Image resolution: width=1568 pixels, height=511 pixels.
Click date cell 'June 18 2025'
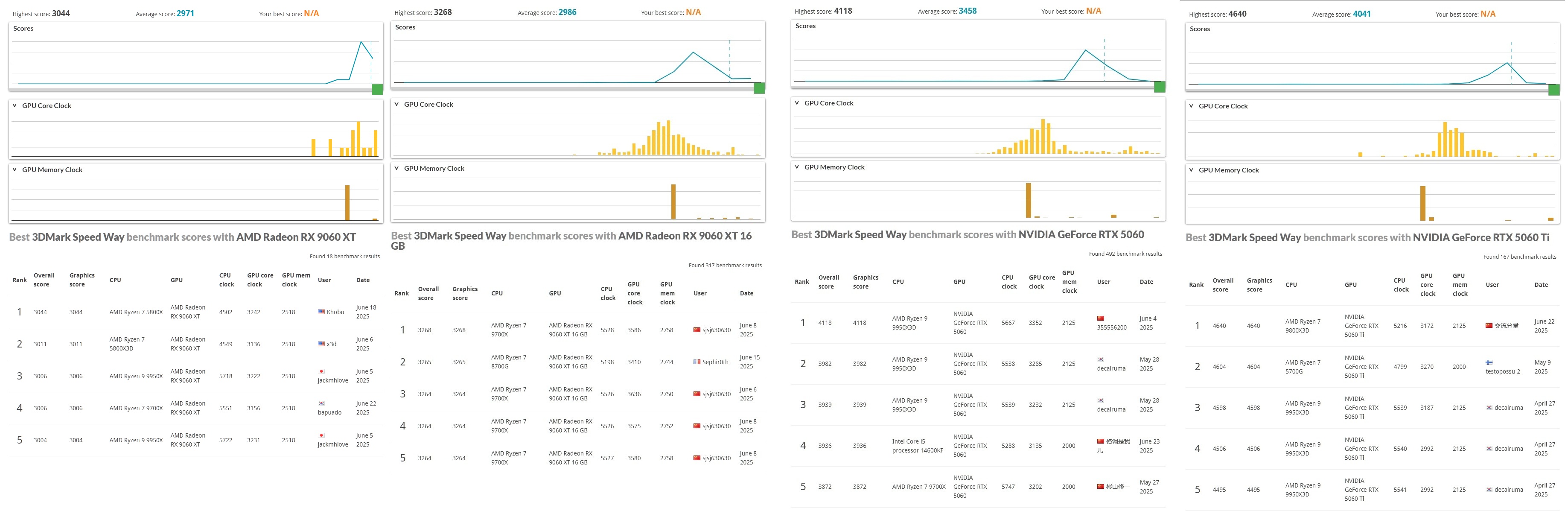(366, 312)
